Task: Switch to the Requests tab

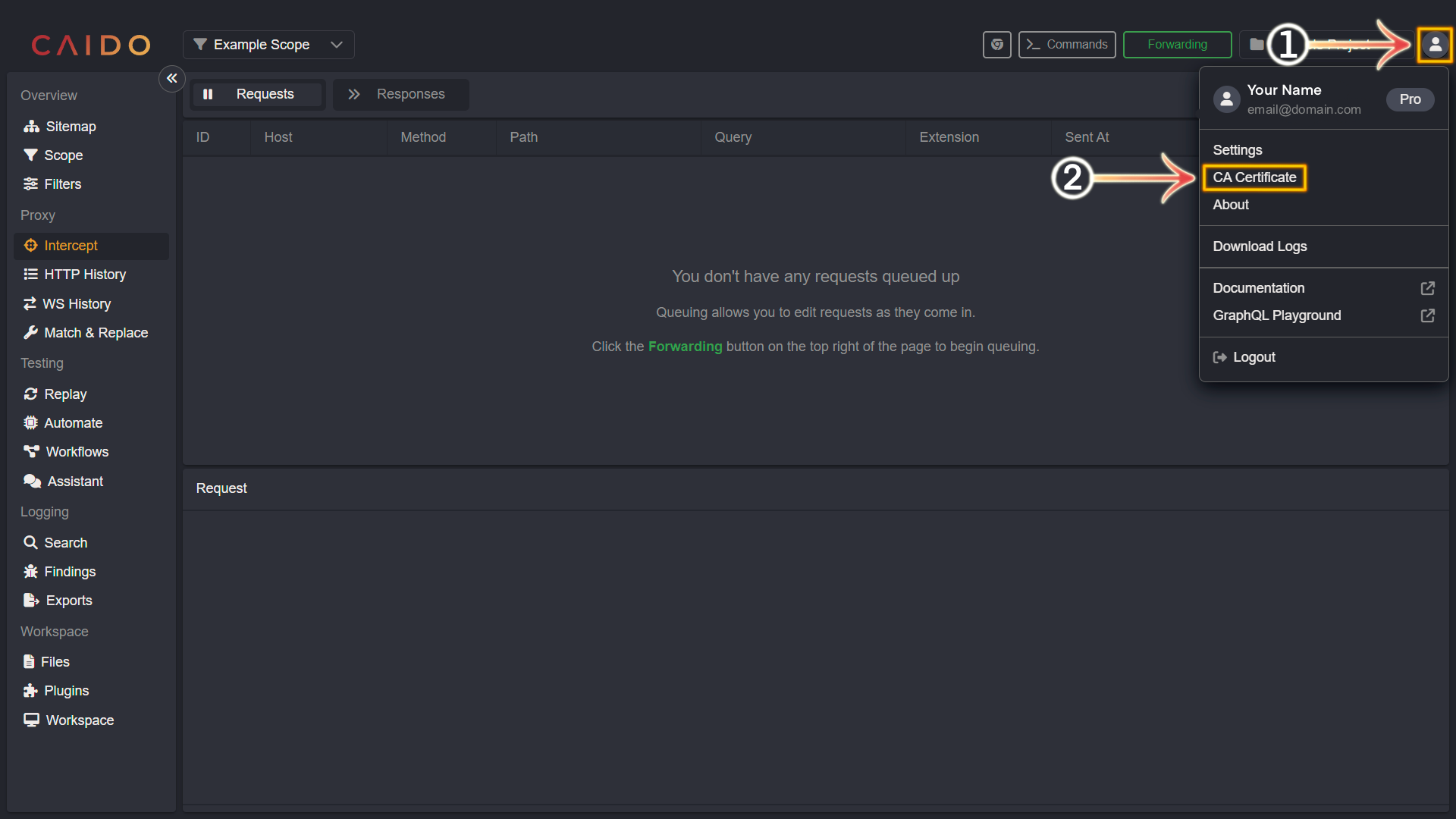Action: (257, 94)
